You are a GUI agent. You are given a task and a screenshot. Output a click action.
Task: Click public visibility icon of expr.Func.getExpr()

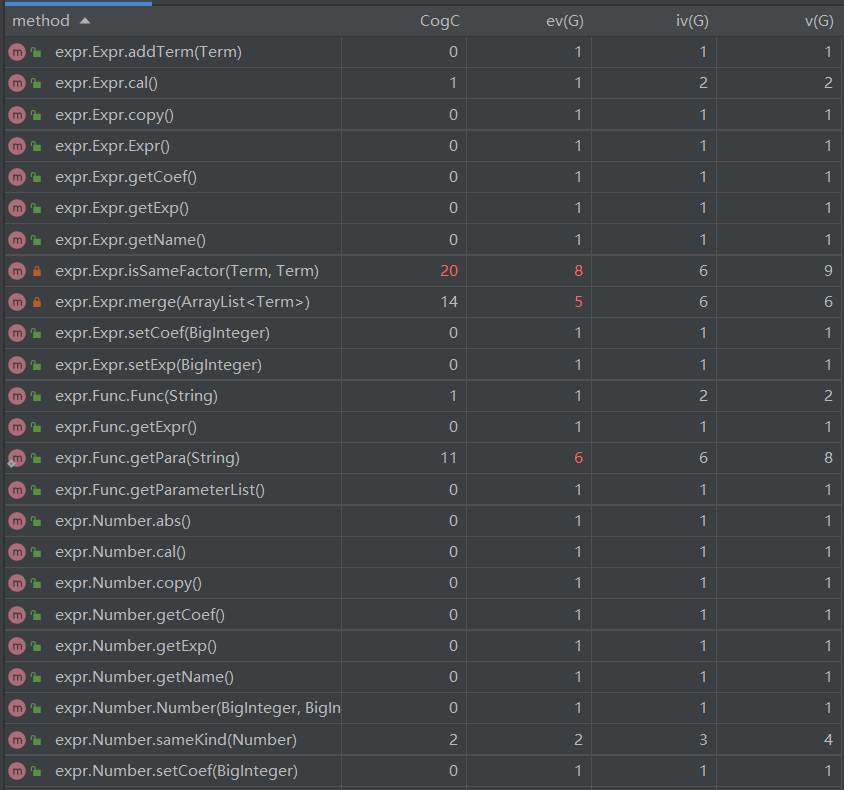click(x=36, y=428)
